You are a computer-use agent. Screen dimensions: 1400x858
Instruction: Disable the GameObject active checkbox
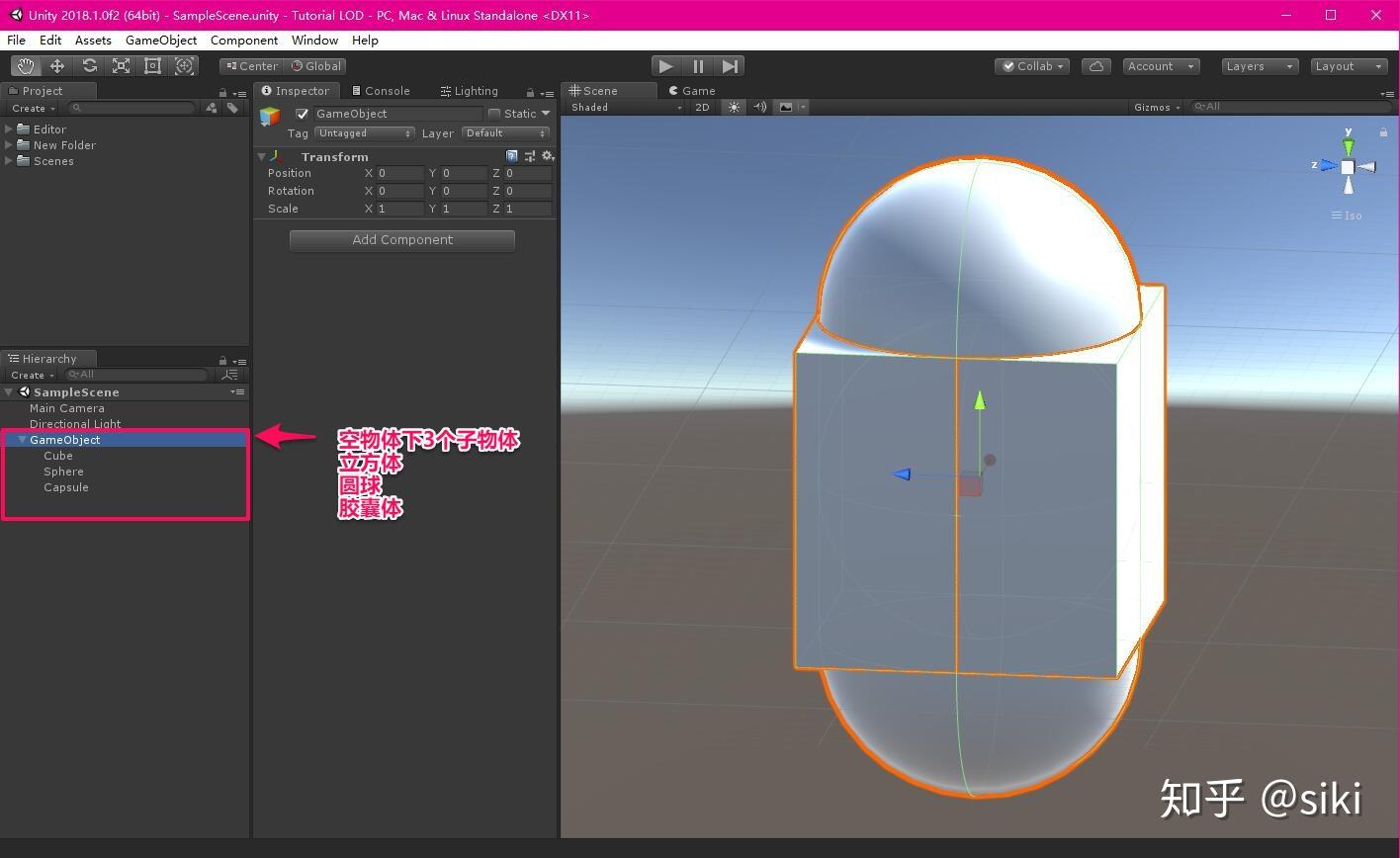(302, 113)
